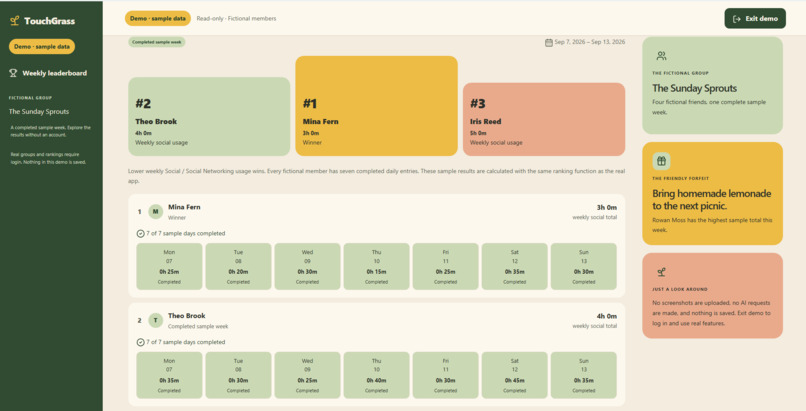Click top bar Demo sample data badge

click(158, 18)
